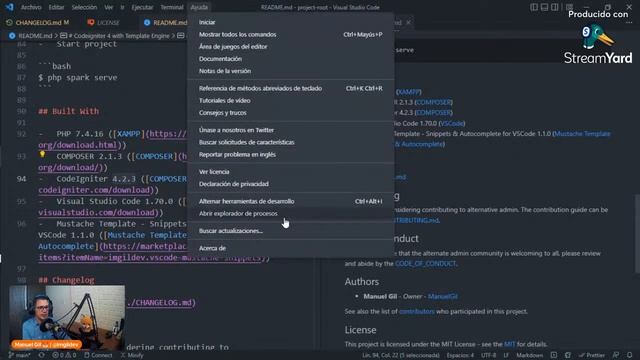Open the Terminal menu
The image size is (640, 360).
click(x=172, y=7)
